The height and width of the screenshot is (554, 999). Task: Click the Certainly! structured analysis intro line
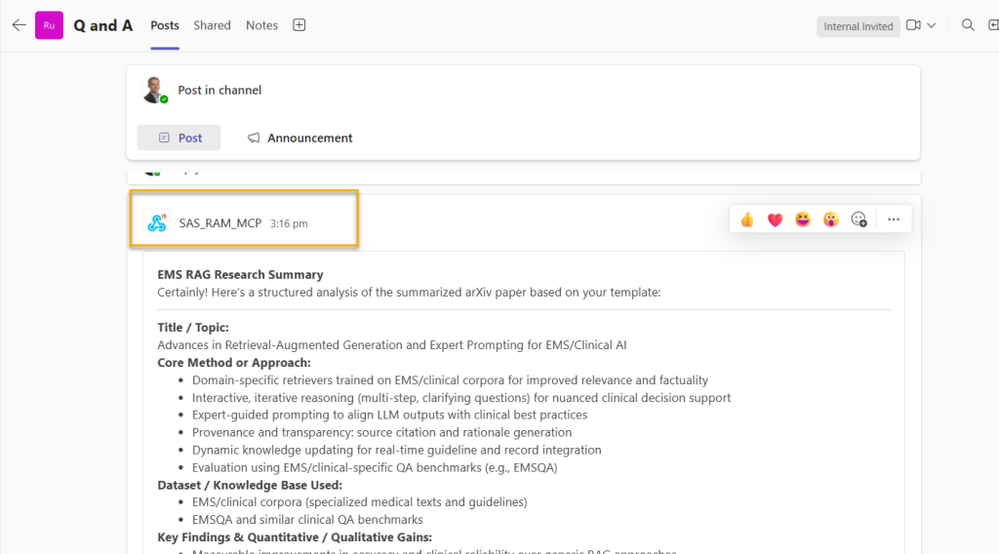click(409, 292)
